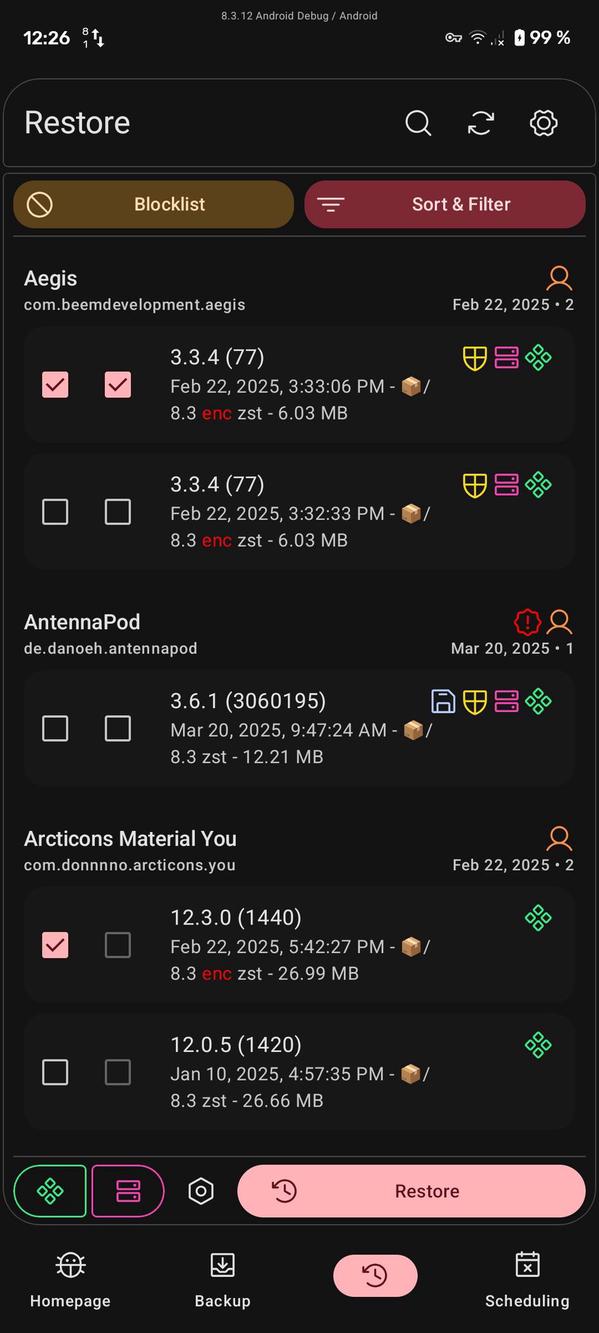Click the green diamond button at bottom left
The height and width of the screenshot is (1333, 599).
[x=49, y=1191]
